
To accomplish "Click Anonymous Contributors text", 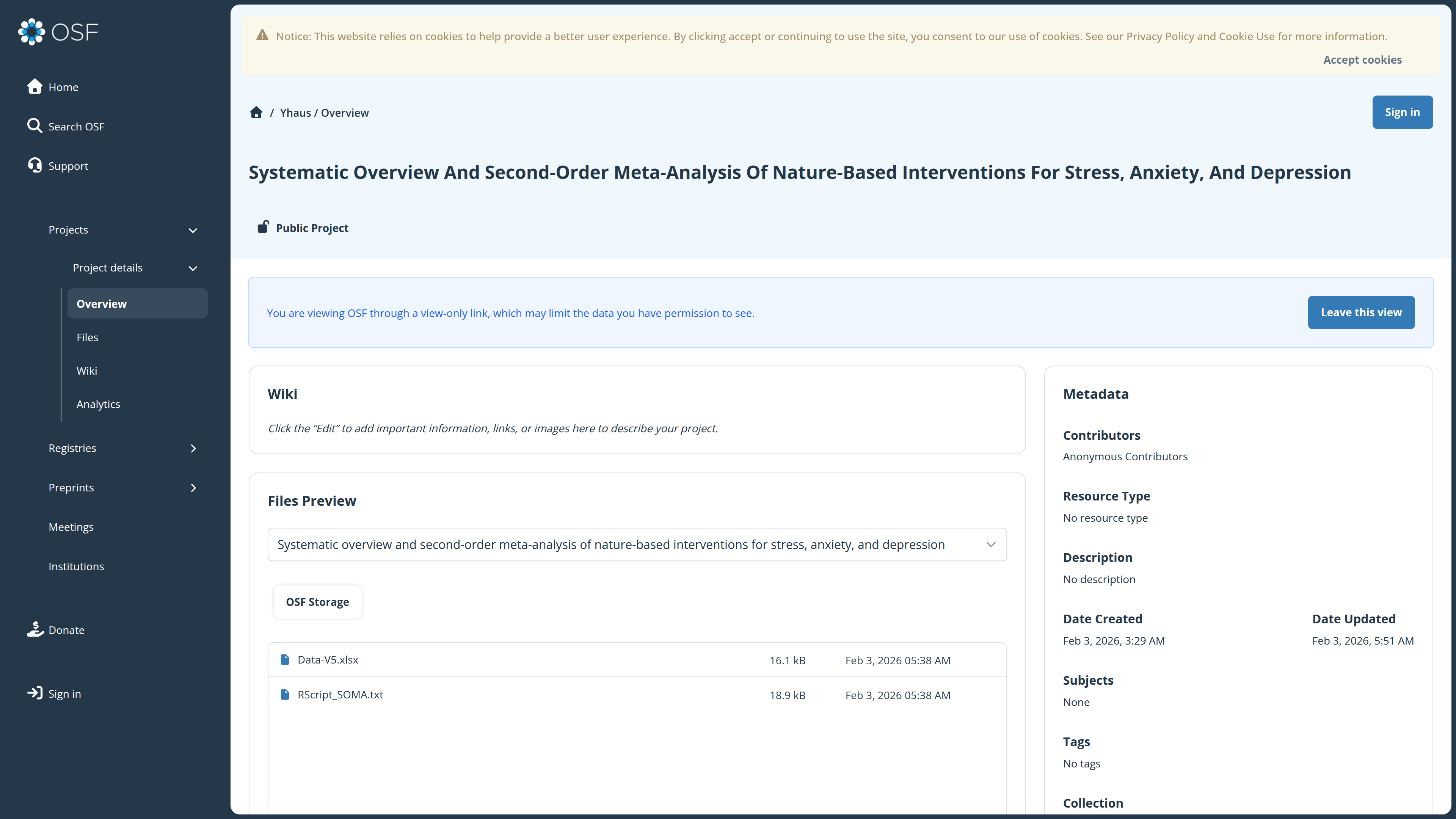I will point(1125,456).
